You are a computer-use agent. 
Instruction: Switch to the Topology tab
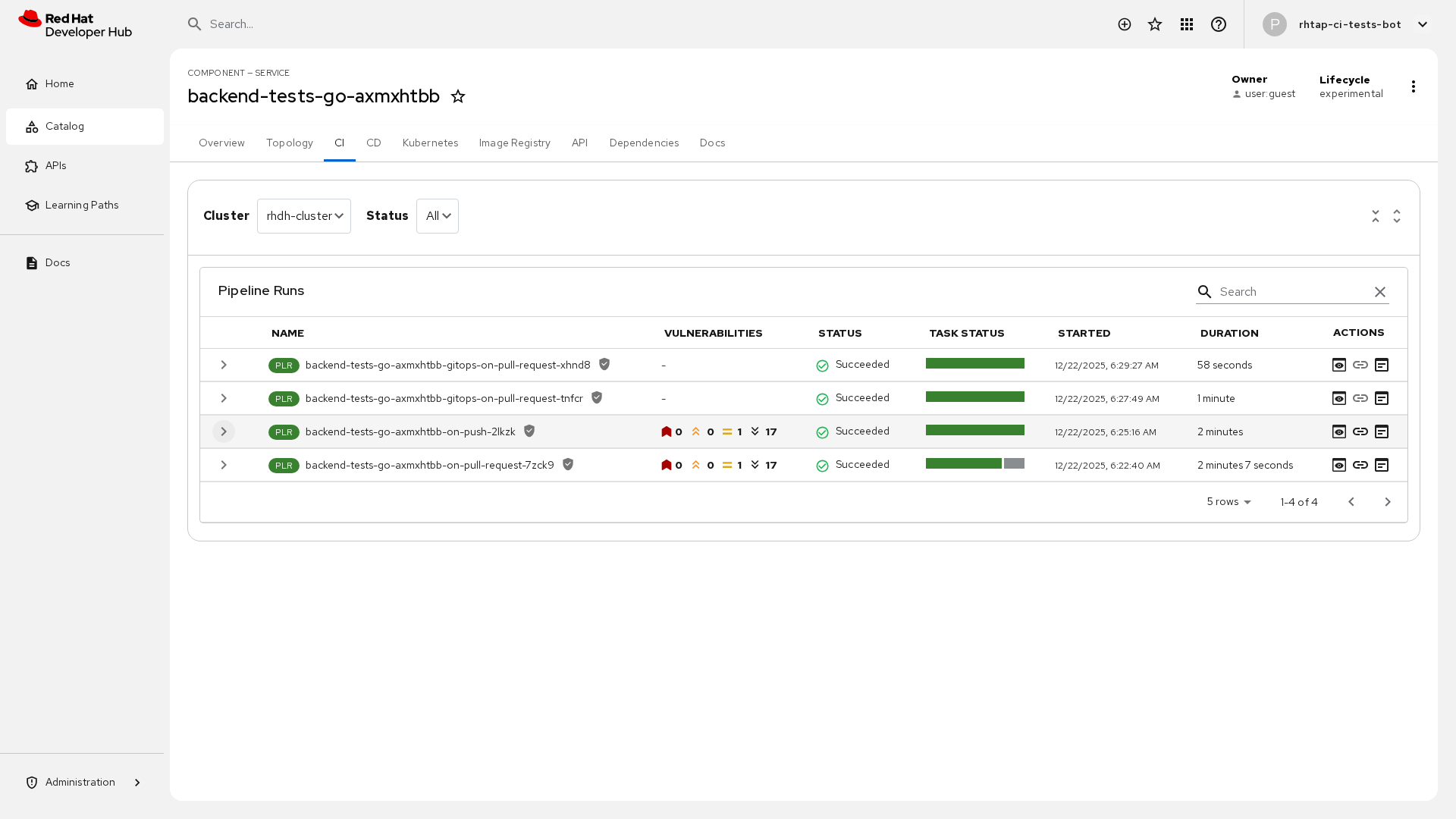(x=289, y=143)
